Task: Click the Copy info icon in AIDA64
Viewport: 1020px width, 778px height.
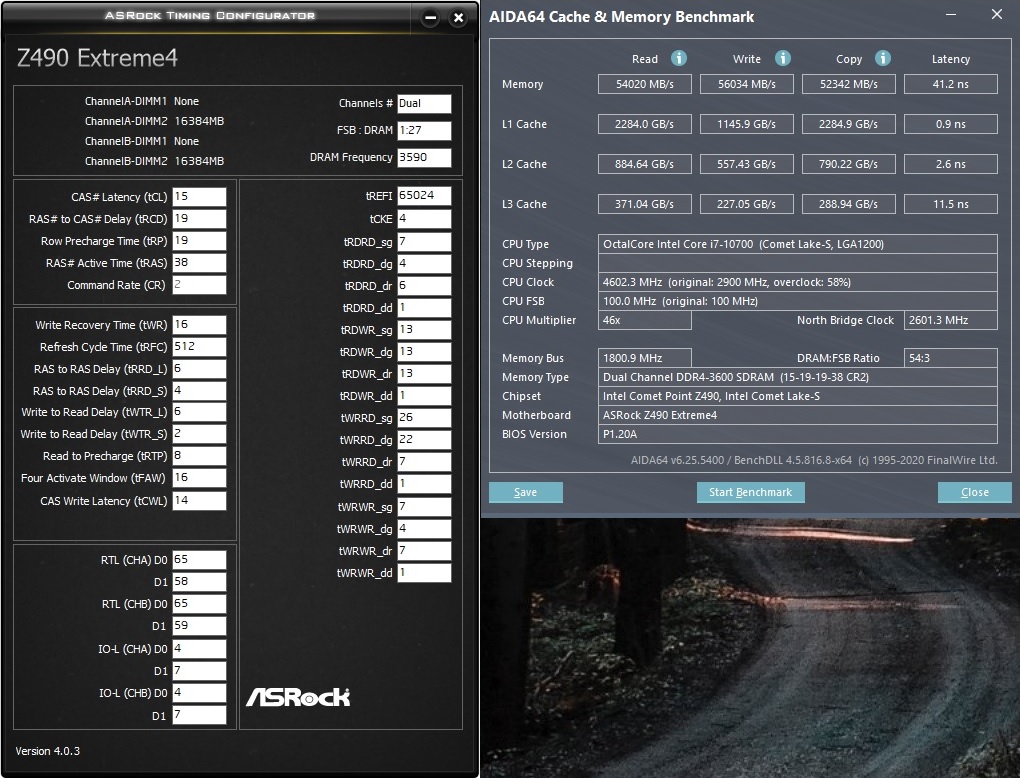Action: tap(883, 59)
